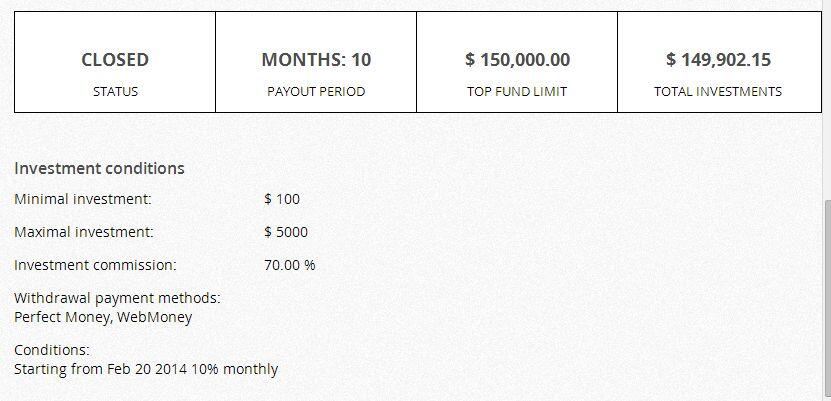Click the STATUS label under CLOSED
The width and height of the screenshot is (831, 401).
(115, 91)
